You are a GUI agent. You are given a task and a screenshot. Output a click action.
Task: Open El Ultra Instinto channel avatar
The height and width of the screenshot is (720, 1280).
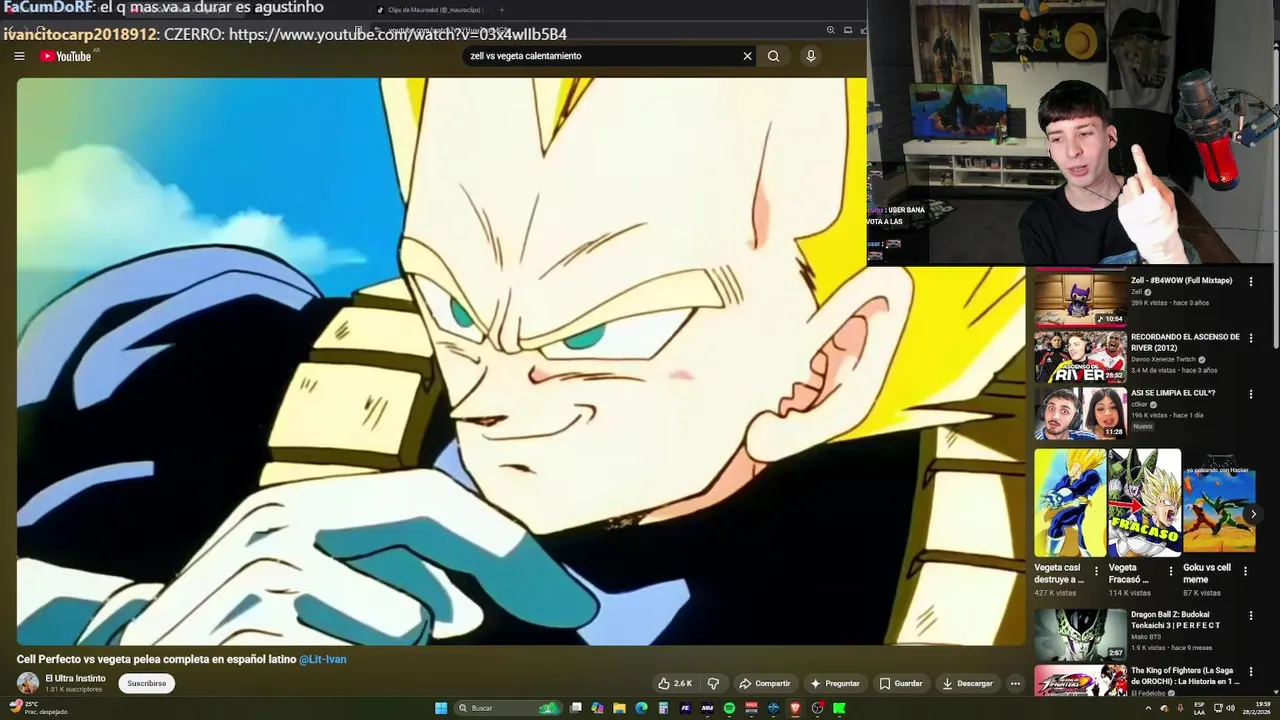coord(28,684)
